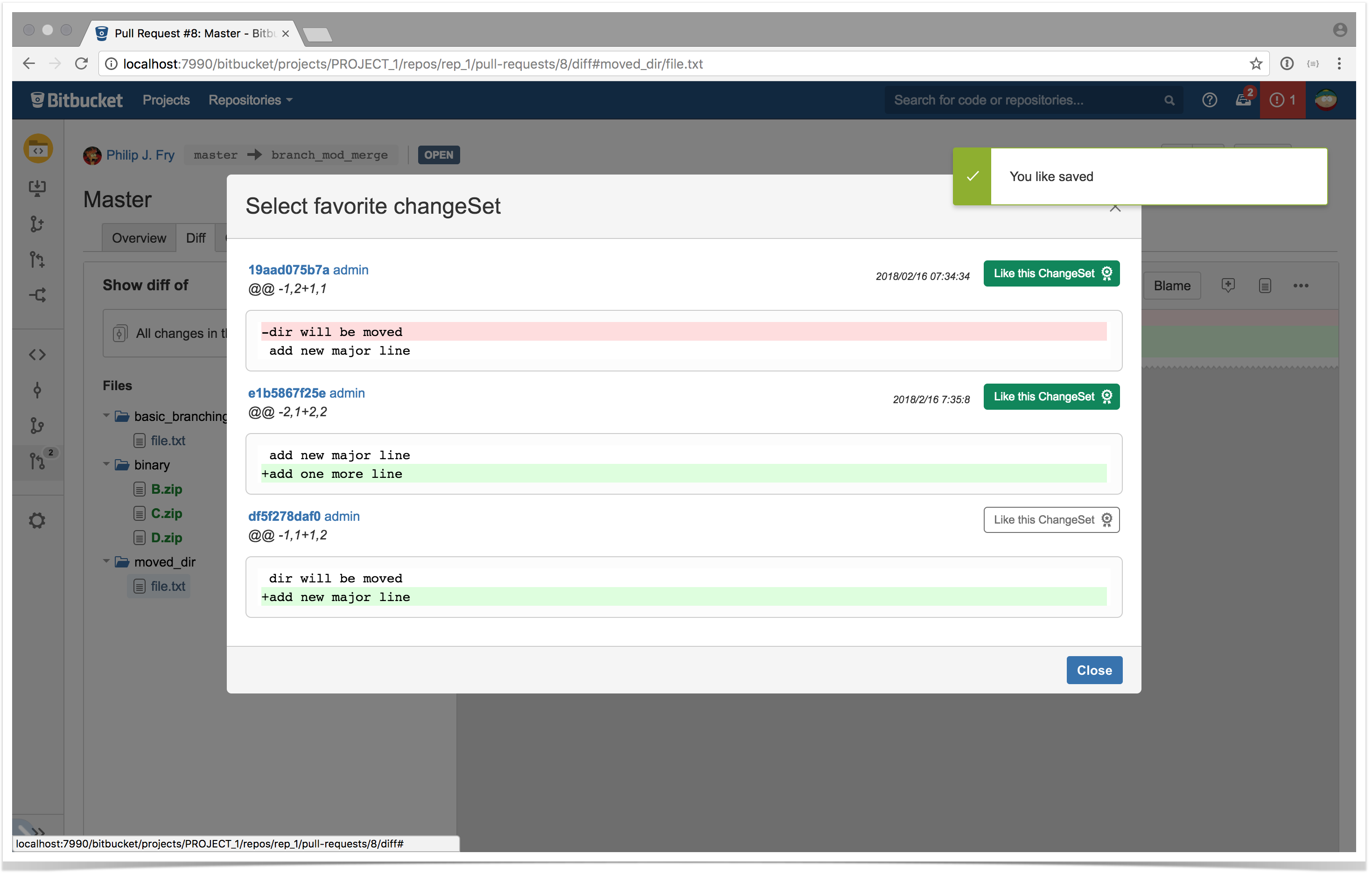Like the df5f278daf0 changeset

(x=1052, y=520)
